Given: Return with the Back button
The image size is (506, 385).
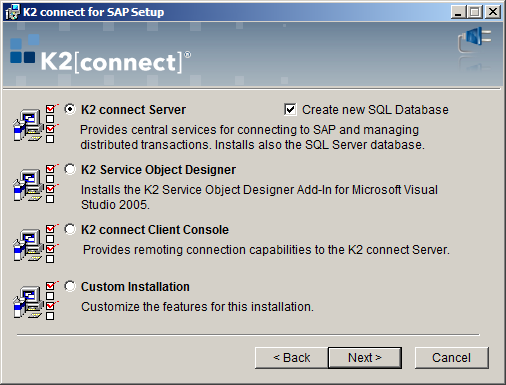Looking at the screenshot, I should 292,358.
